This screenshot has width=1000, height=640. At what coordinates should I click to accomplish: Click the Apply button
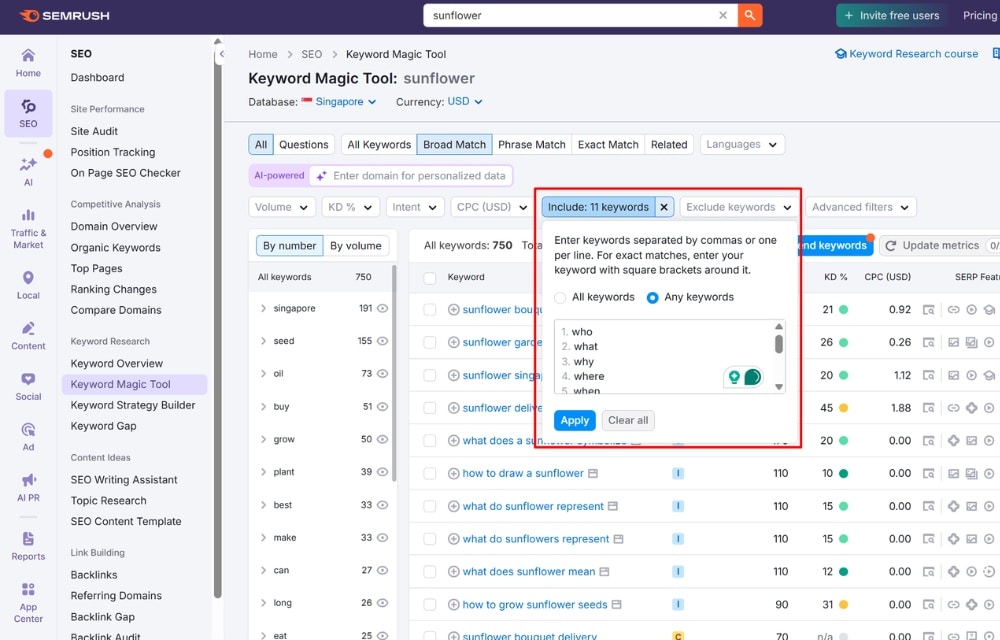tap(575, 421)
